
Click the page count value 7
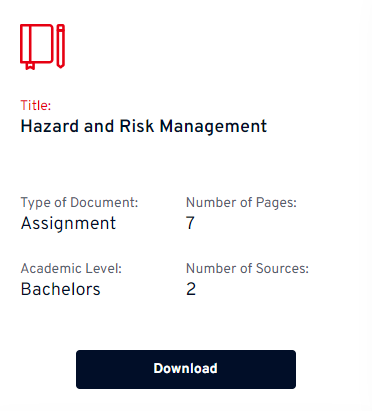[x=190, y=223]
